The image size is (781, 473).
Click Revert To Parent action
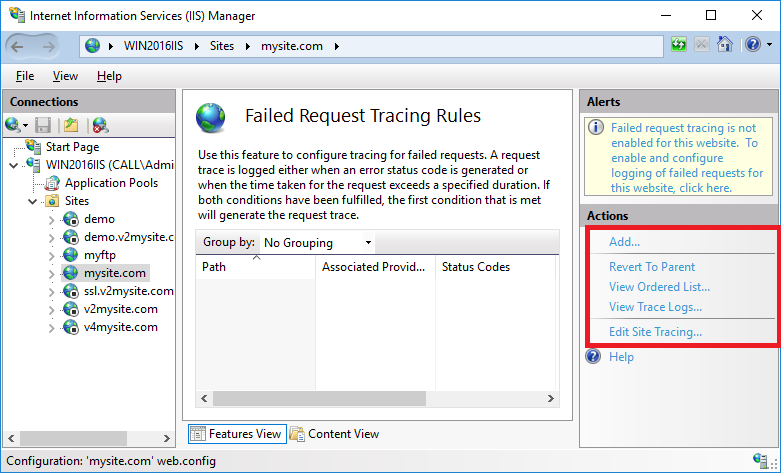click(x=651, y=267)
